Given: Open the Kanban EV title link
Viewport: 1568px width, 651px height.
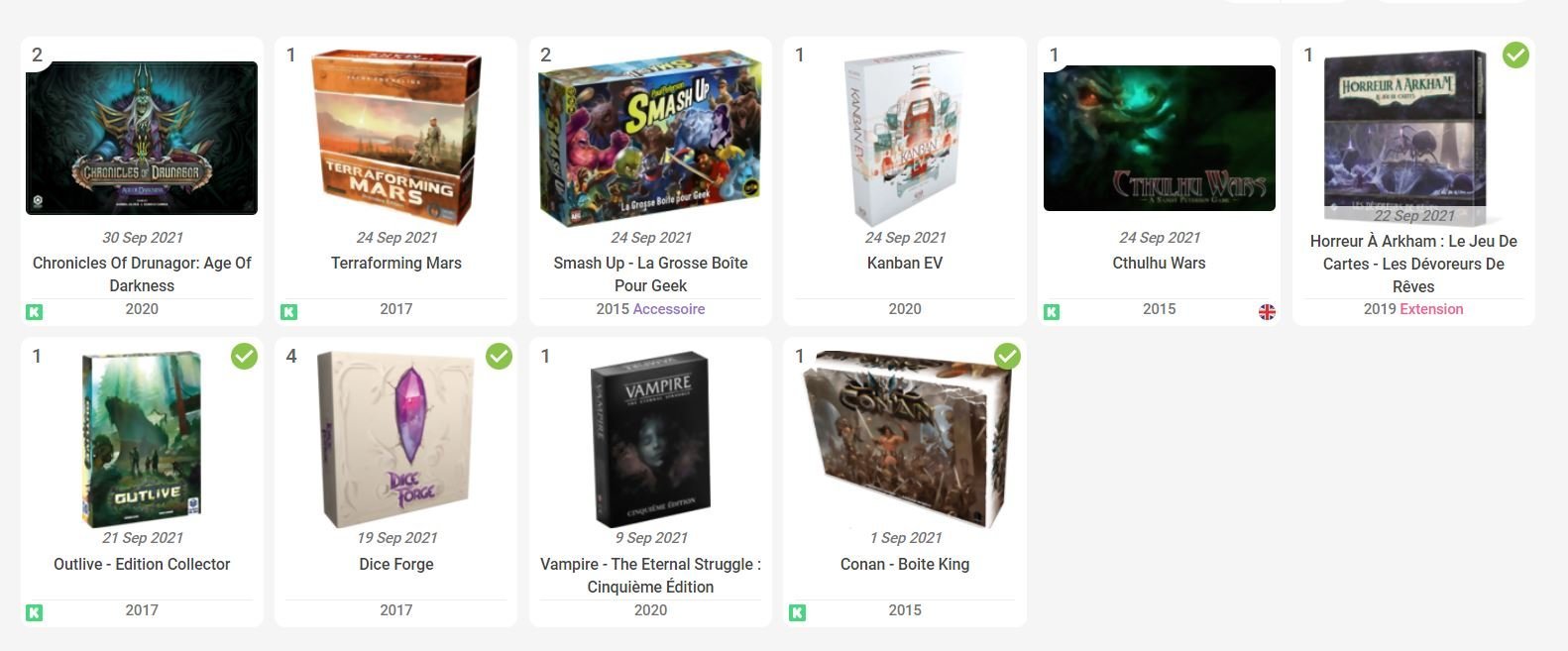Looking at the screenshot, I should click(905, 263).
